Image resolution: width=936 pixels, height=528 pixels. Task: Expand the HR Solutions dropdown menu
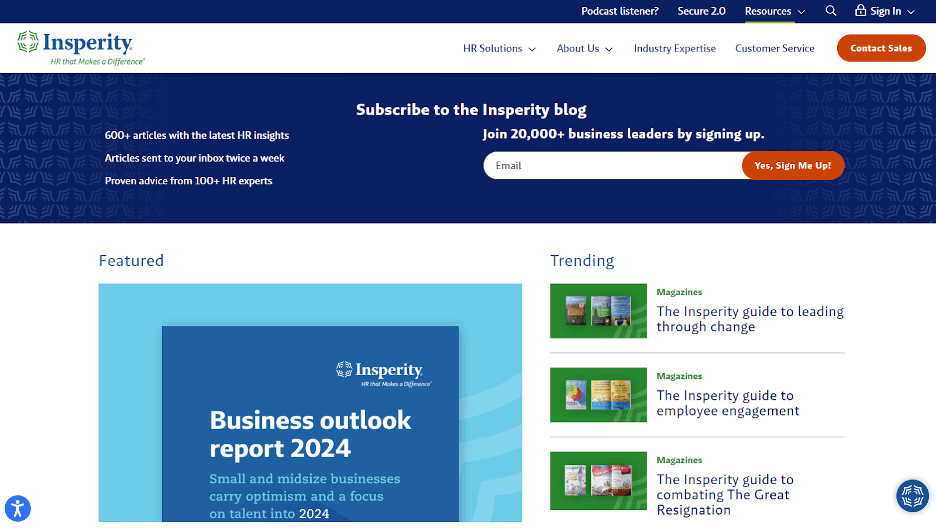(x=499, y=48)
